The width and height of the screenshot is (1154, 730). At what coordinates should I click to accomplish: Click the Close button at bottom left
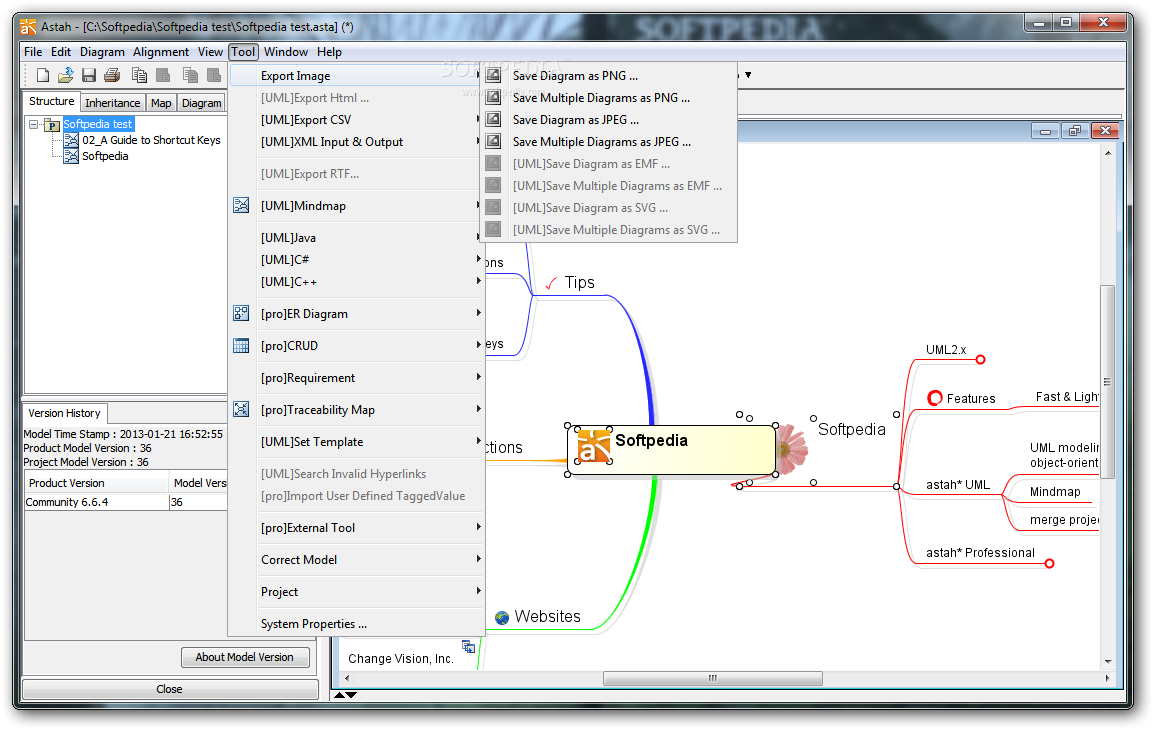[x=170, y=689]
